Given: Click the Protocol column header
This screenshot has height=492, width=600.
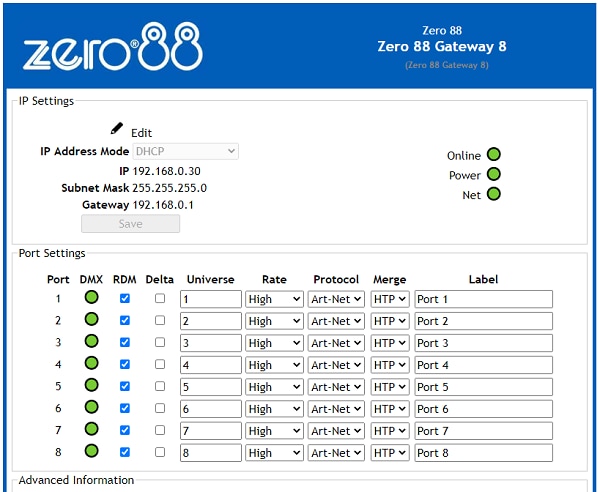Looking at the screenshot, I should [x=336, y=279].
